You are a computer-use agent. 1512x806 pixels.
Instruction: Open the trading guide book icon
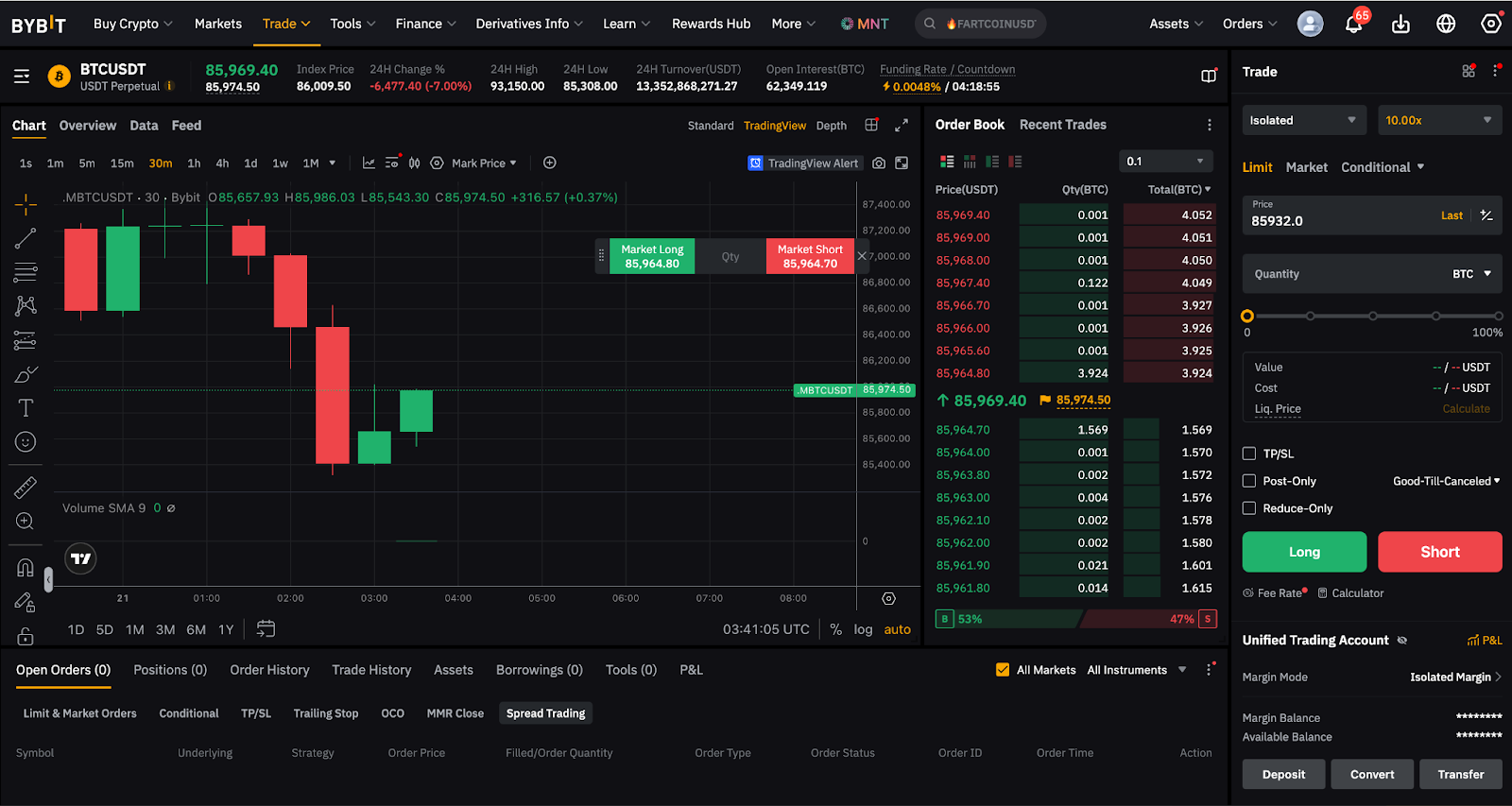(1209, 77)
